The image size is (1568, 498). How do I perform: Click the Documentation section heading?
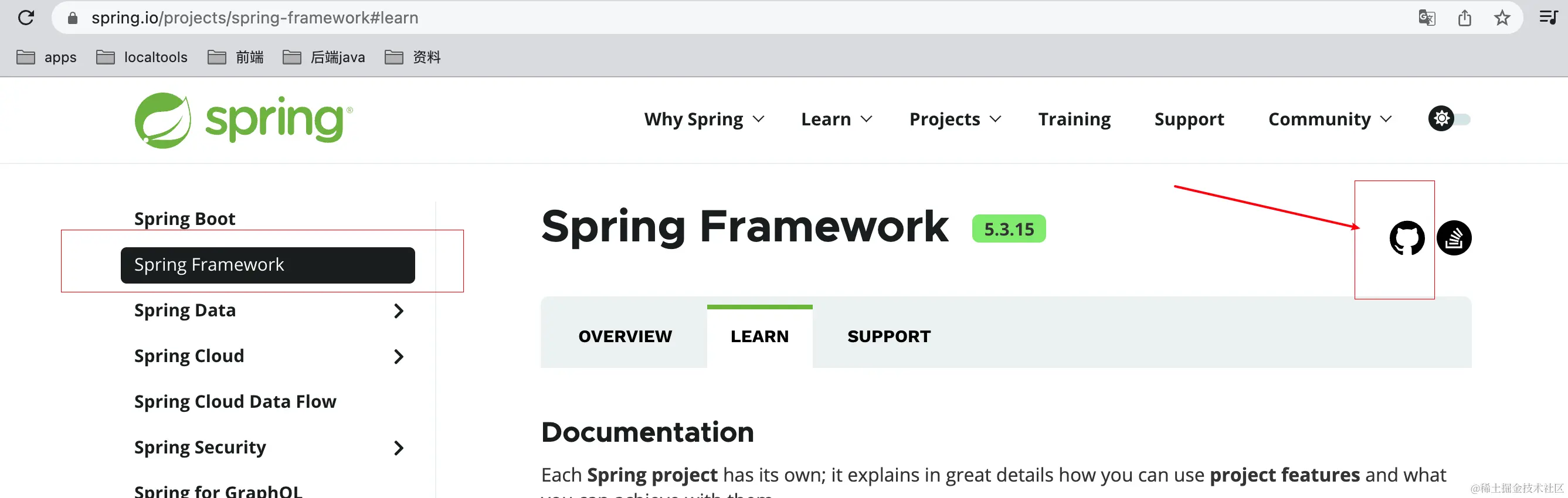coord(647,432)
